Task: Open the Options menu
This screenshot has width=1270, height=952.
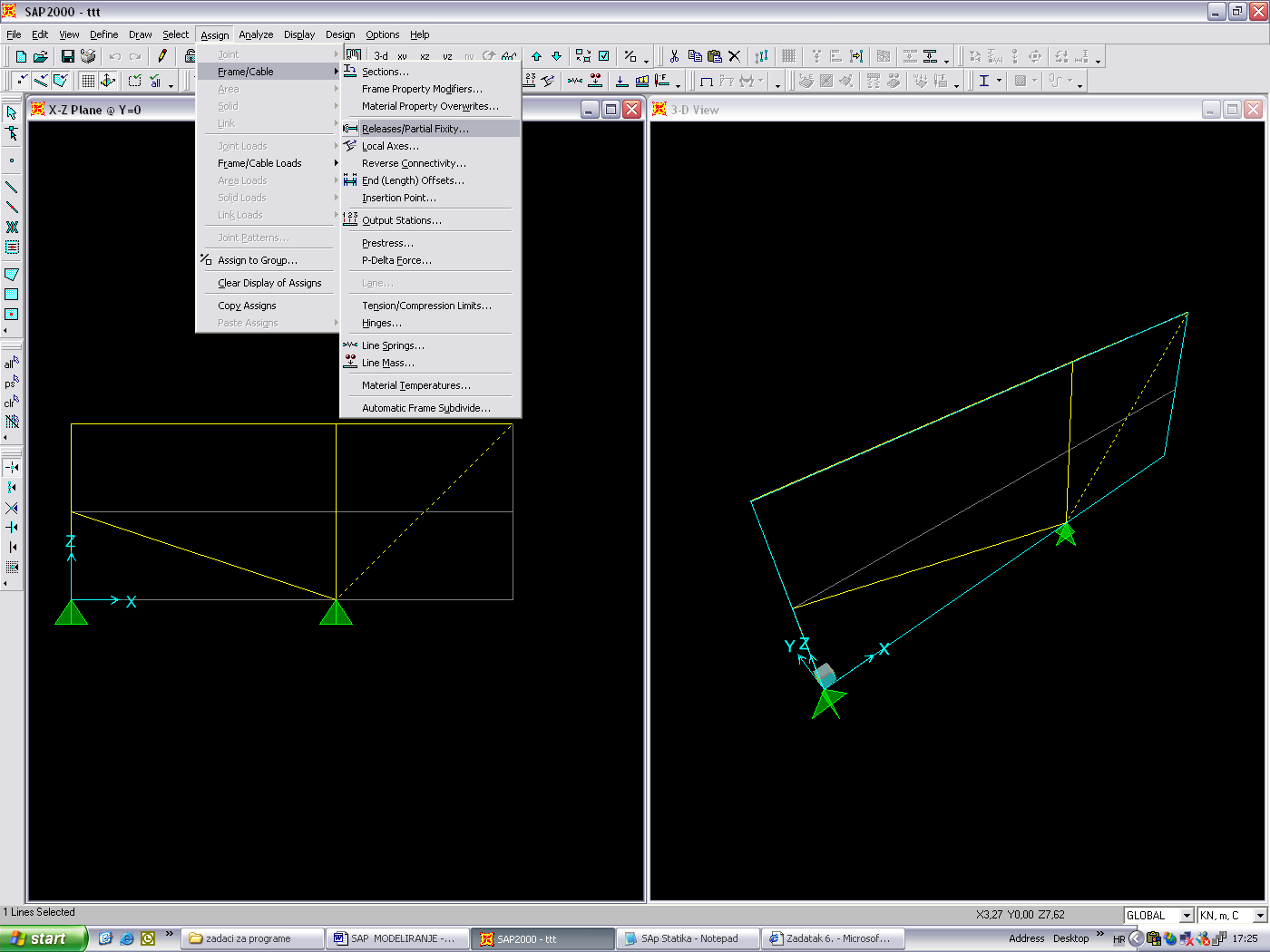Action: 382,34
